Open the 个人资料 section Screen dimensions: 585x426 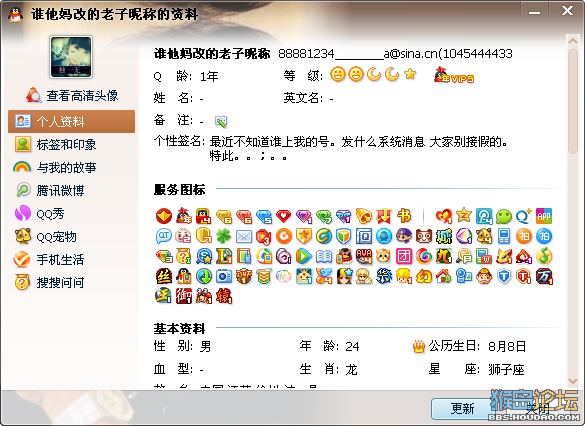[71, 121]
